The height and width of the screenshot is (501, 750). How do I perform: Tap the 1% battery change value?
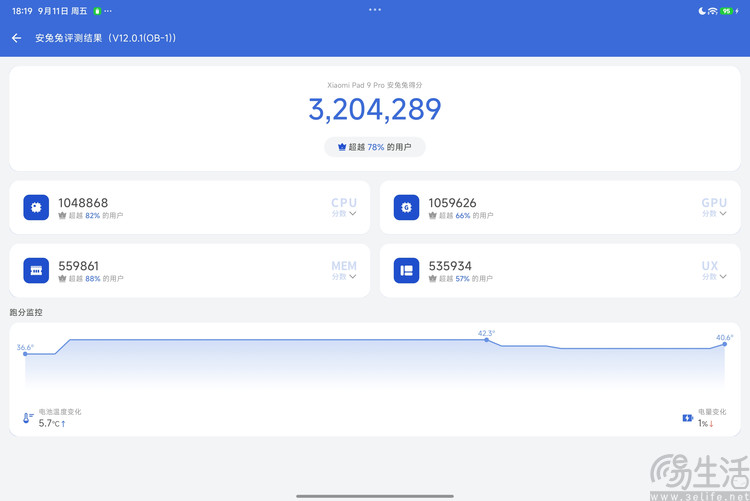coord(706,423)
